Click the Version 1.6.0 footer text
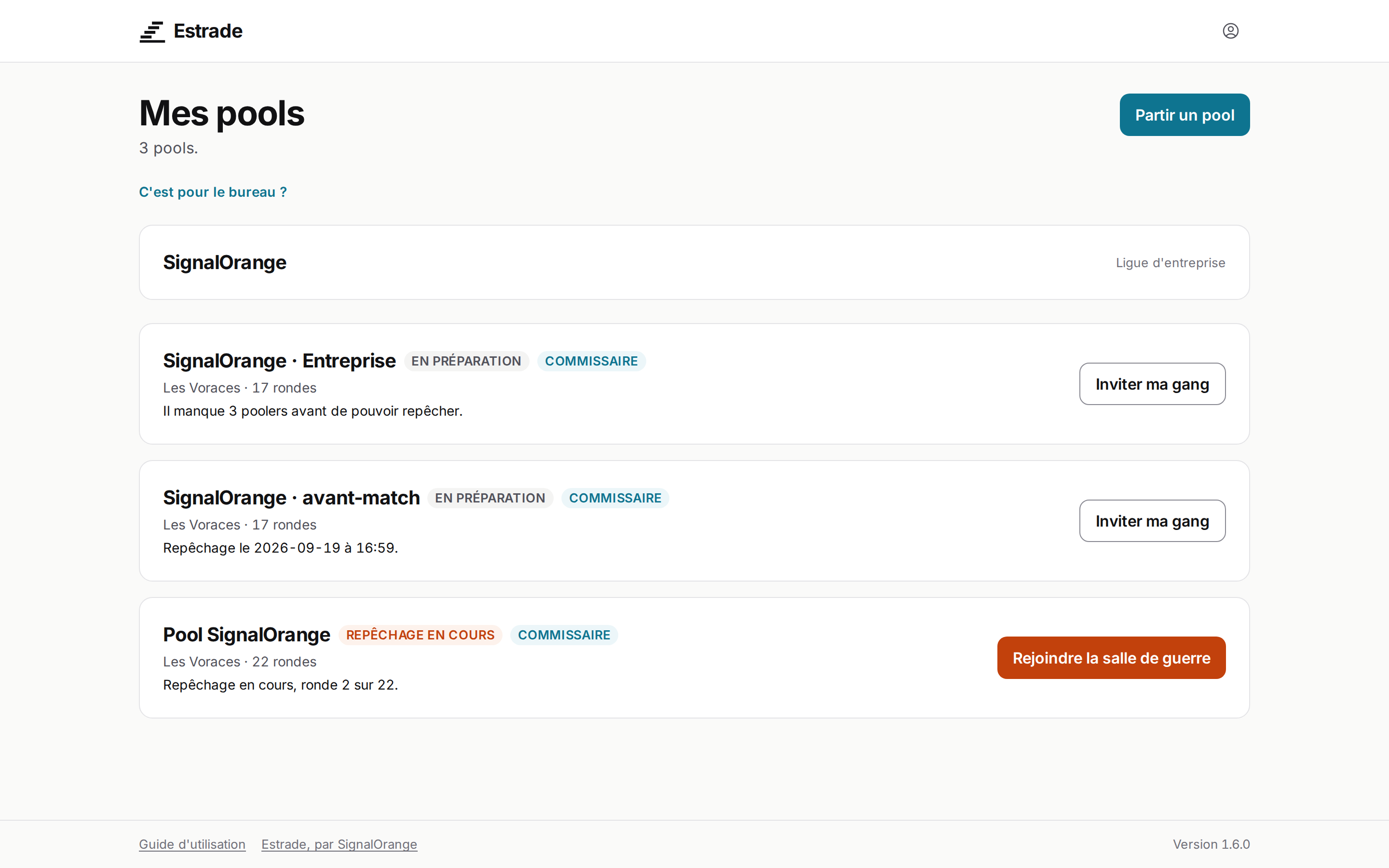 tap(1211, 844)
